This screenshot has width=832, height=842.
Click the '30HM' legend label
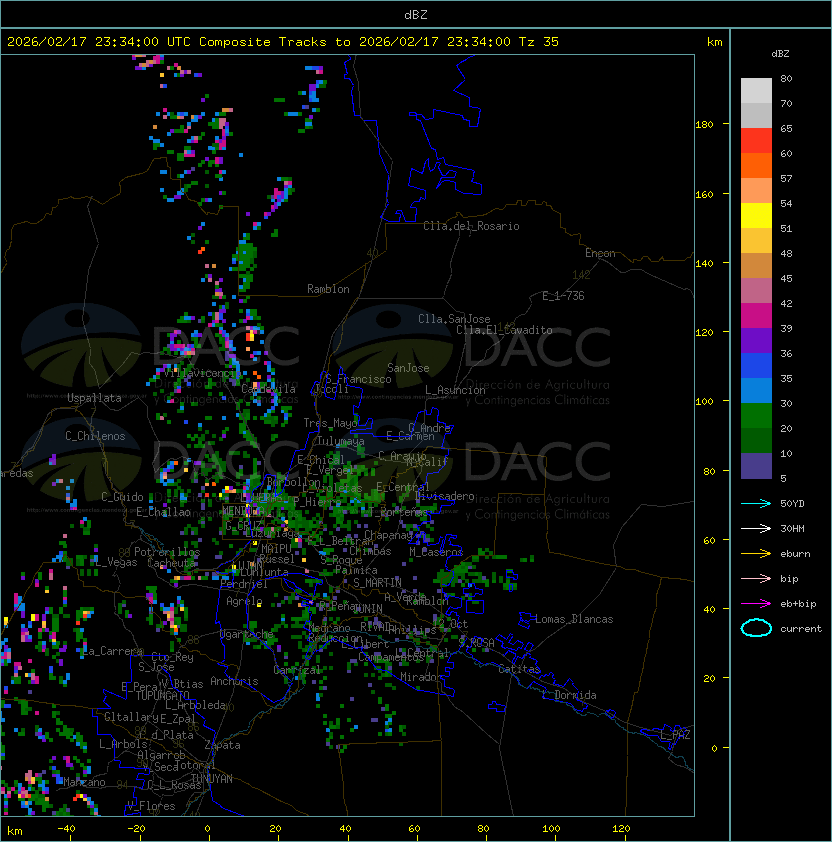792,528
